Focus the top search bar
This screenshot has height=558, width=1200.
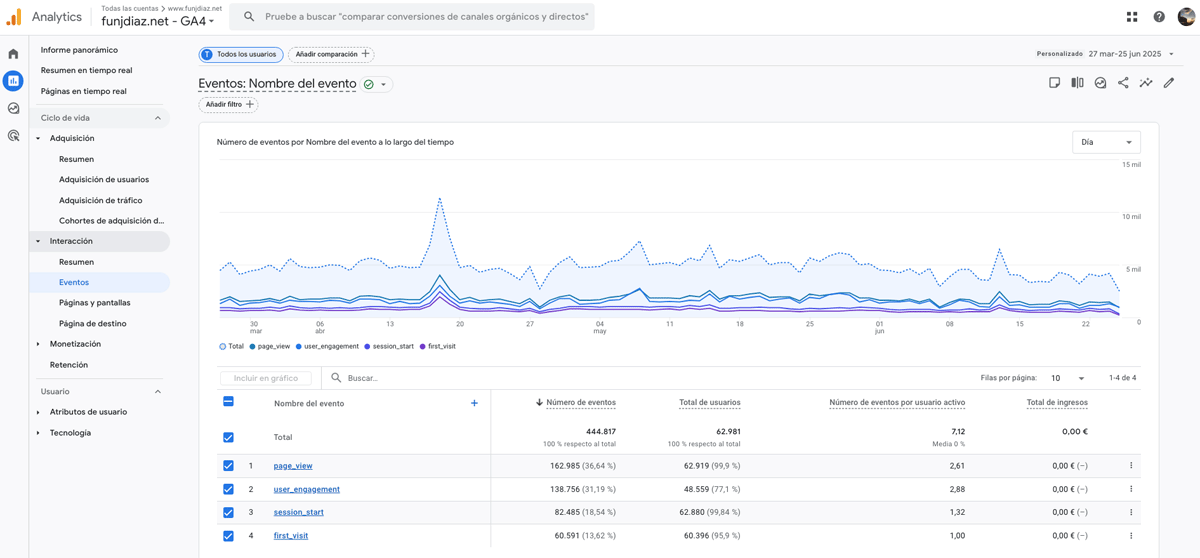(412, 17)
